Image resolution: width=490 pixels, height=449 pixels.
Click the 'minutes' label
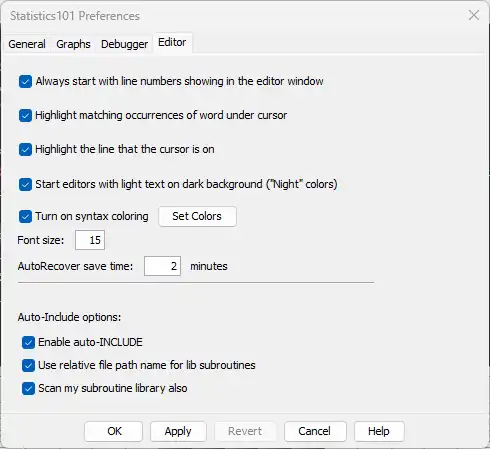209,266
